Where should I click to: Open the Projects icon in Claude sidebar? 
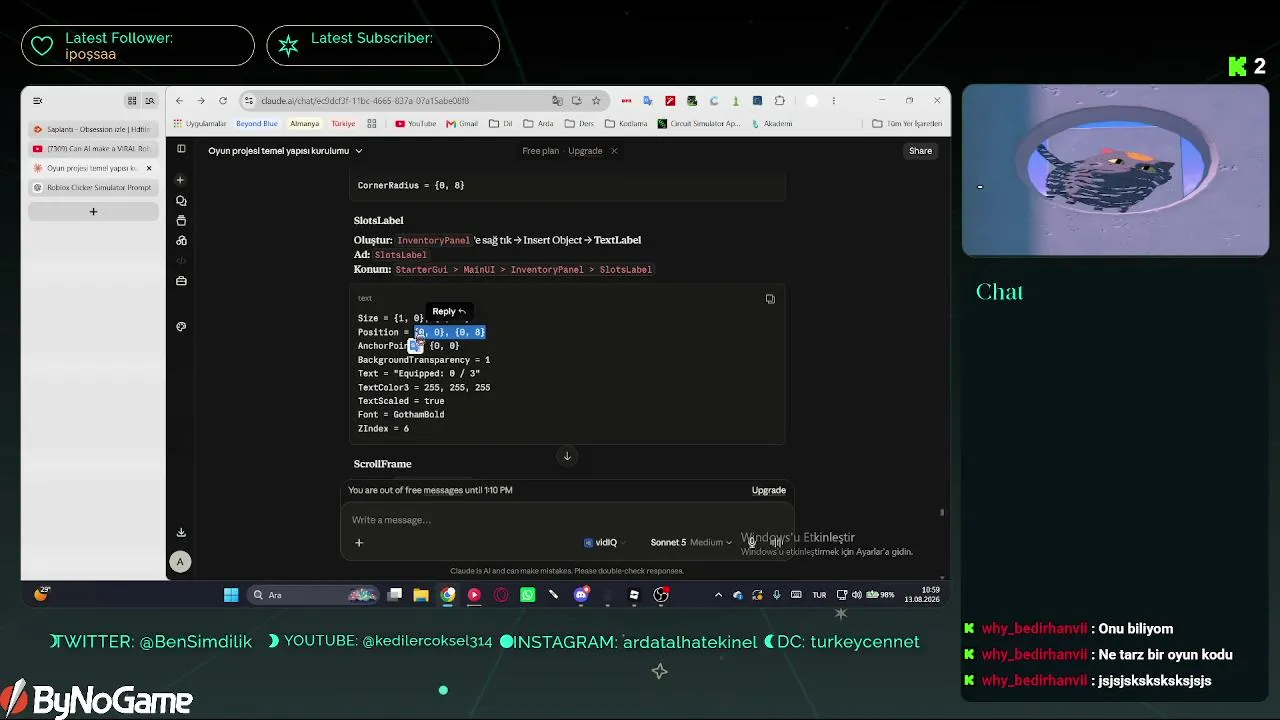click(181, 221)
